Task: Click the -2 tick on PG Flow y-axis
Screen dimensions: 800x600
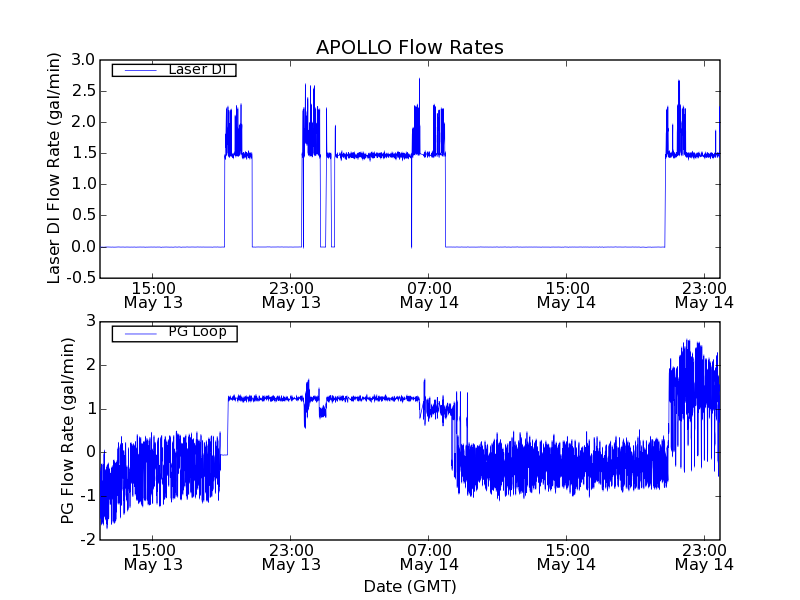Action: coord(88,540)
